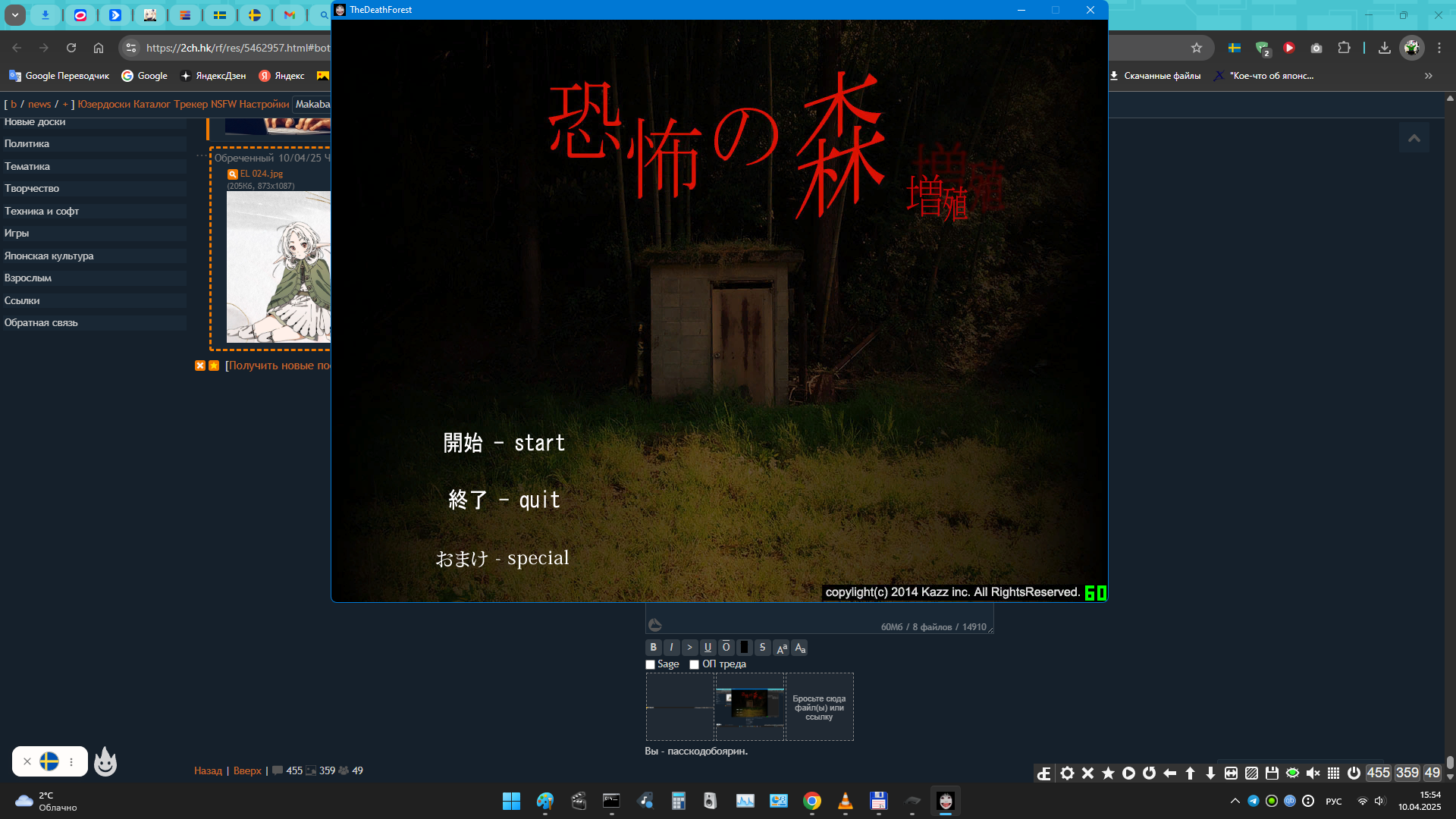Open the Chrome extensions puzzle icon

pos(1344,48)
